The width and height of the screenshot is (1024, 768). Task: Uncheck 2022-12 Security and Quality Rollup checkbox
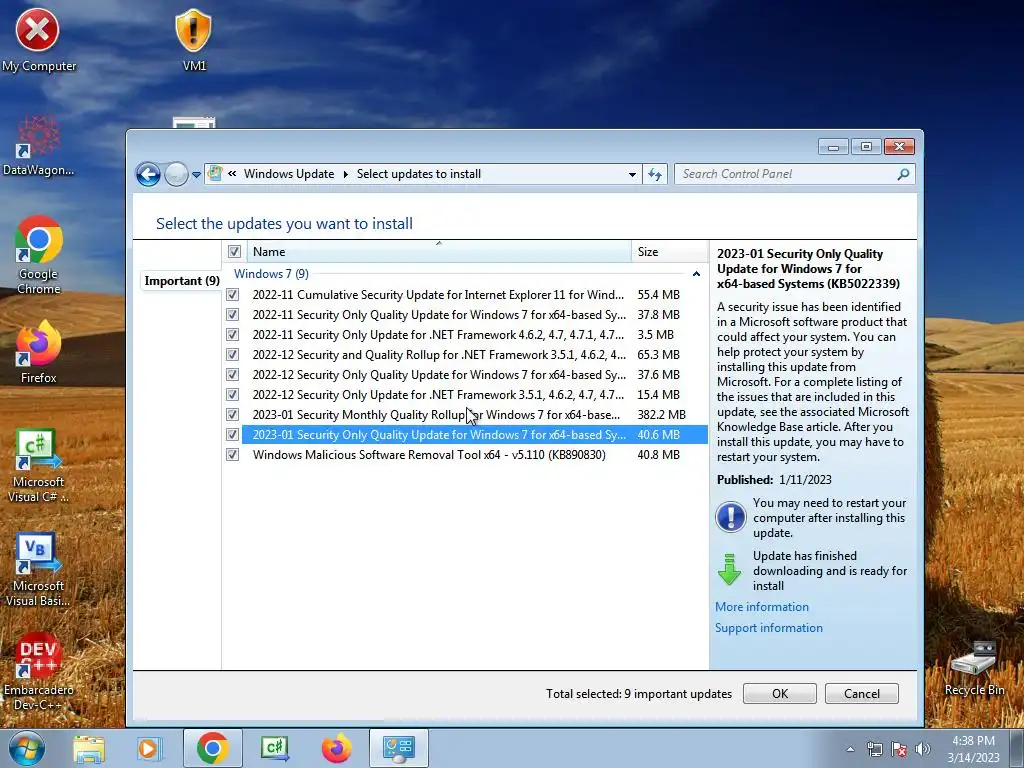tap(232, 355)
